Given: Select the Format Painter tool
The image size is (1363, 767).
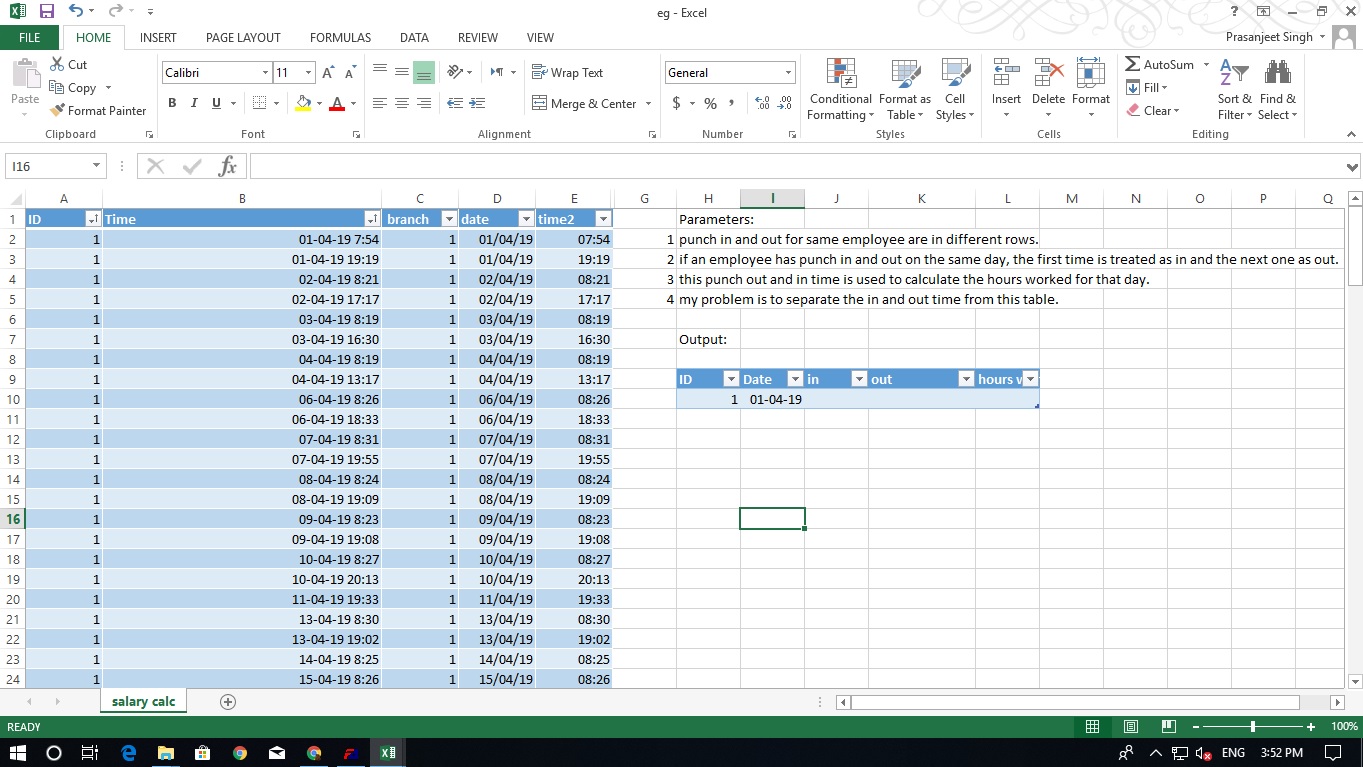Looking at the screenshot, I should tap(98, 110).
